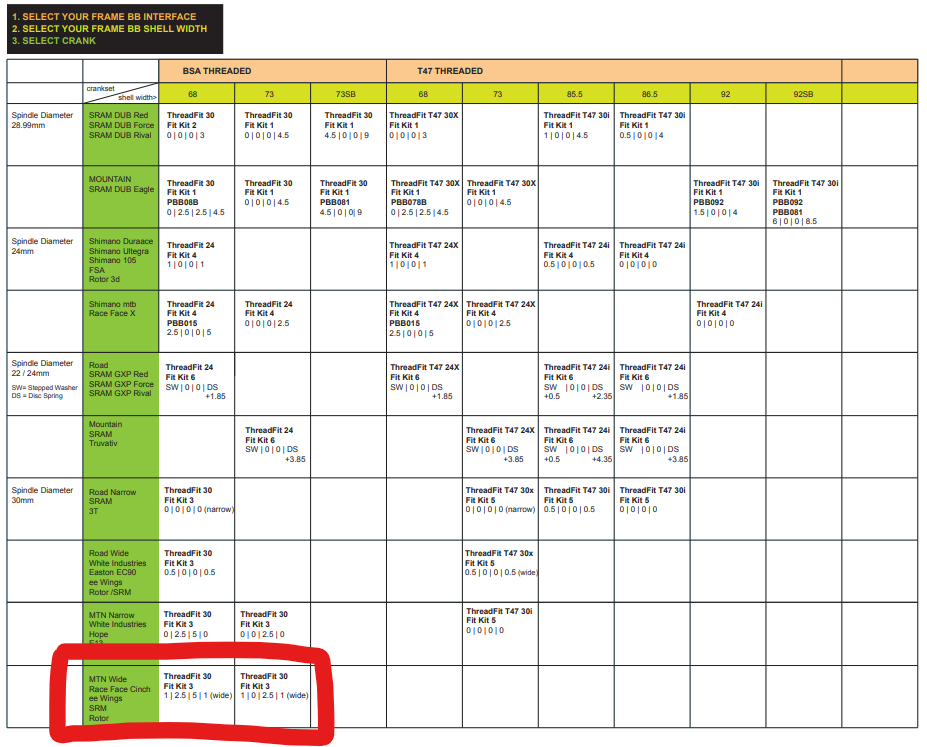This screenshot has height=747, width=927.
Task: Click the crankset / shell width corner cell
Action: [x=121, y=93]
